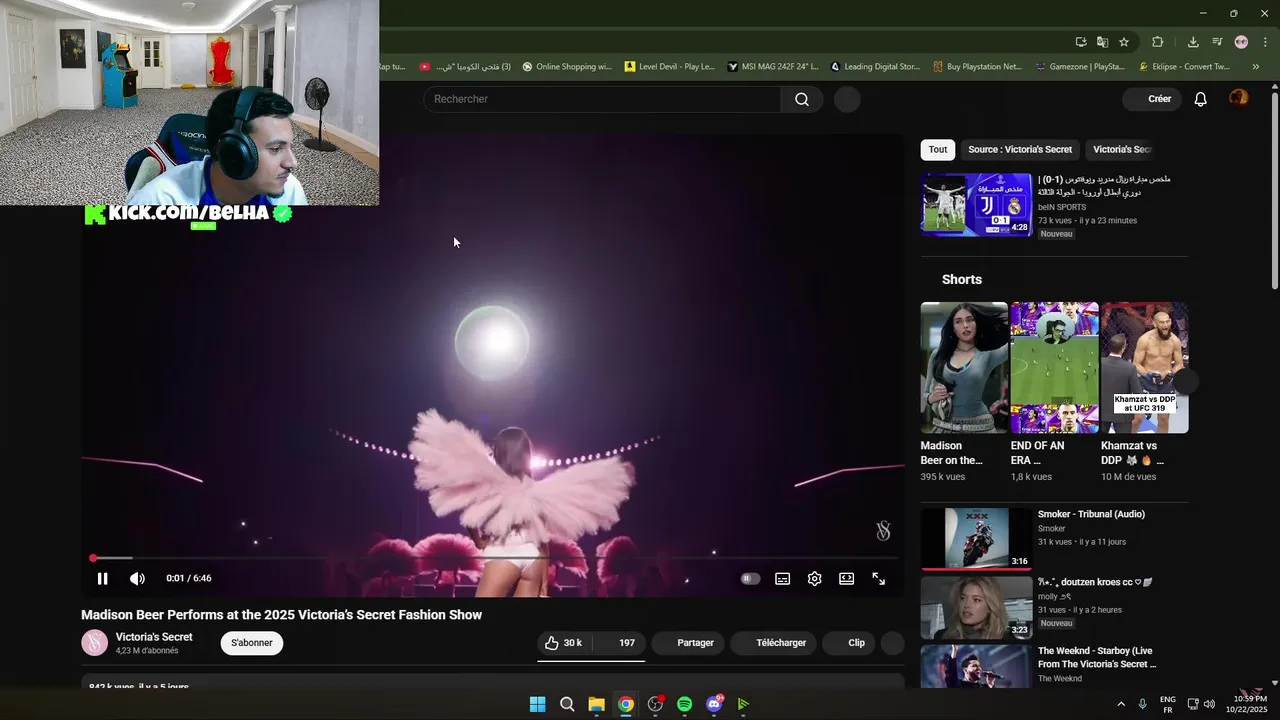Open the END OF AN ERA short
1280x720 pixels.
click(x=1054, y=367)
